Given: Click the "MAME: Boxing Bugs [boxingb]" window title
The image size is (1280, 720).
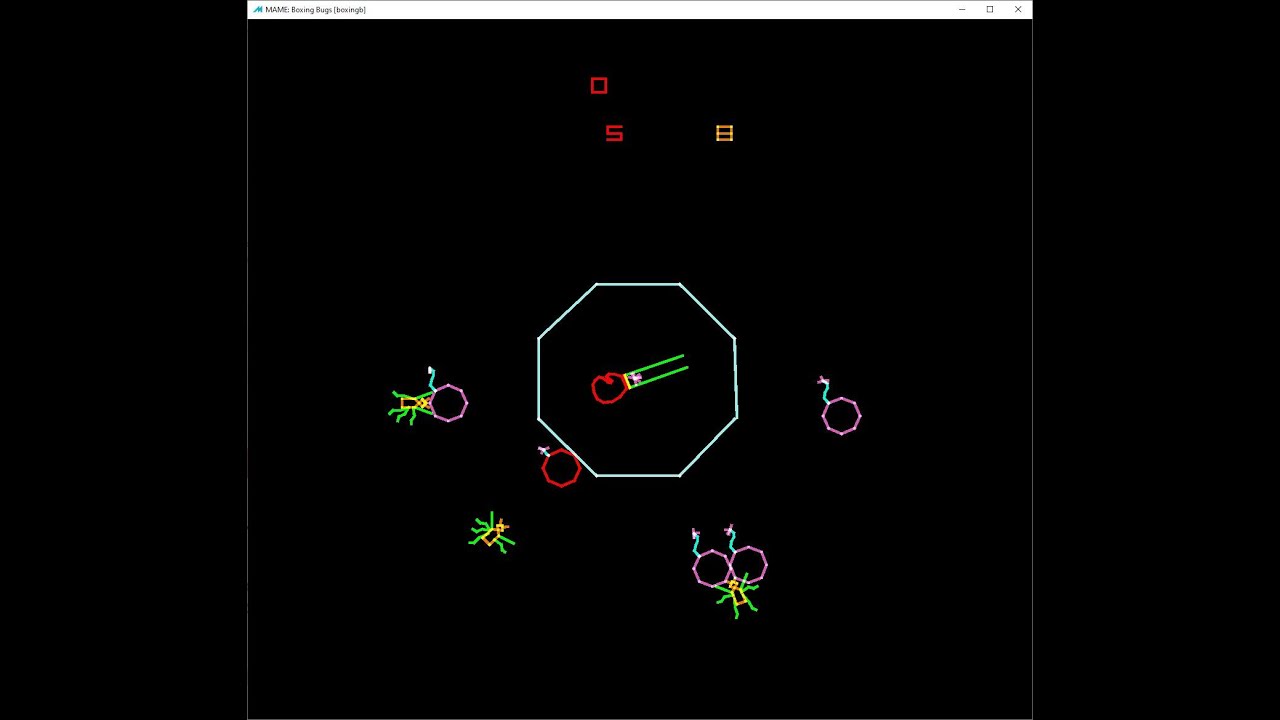Looking at the screenshot, I should pyautogui.click(x=315, y=9).
